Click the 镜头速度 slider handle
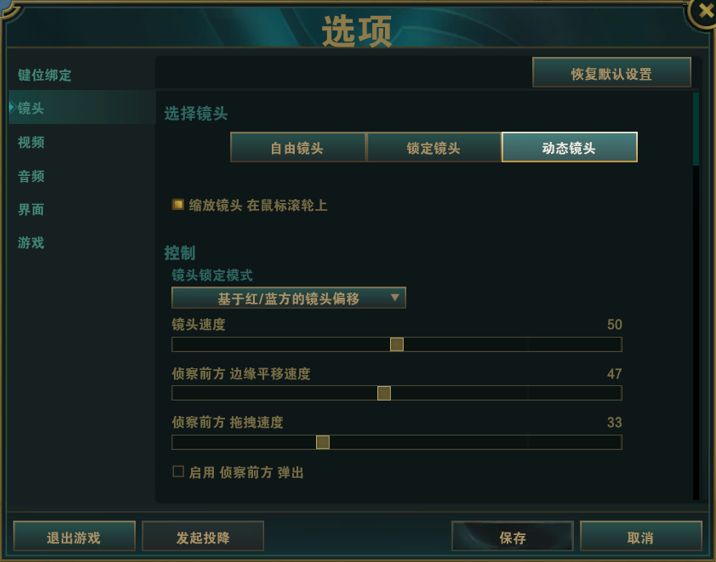Viewport: 716px width, 562px height. [397, 345]
